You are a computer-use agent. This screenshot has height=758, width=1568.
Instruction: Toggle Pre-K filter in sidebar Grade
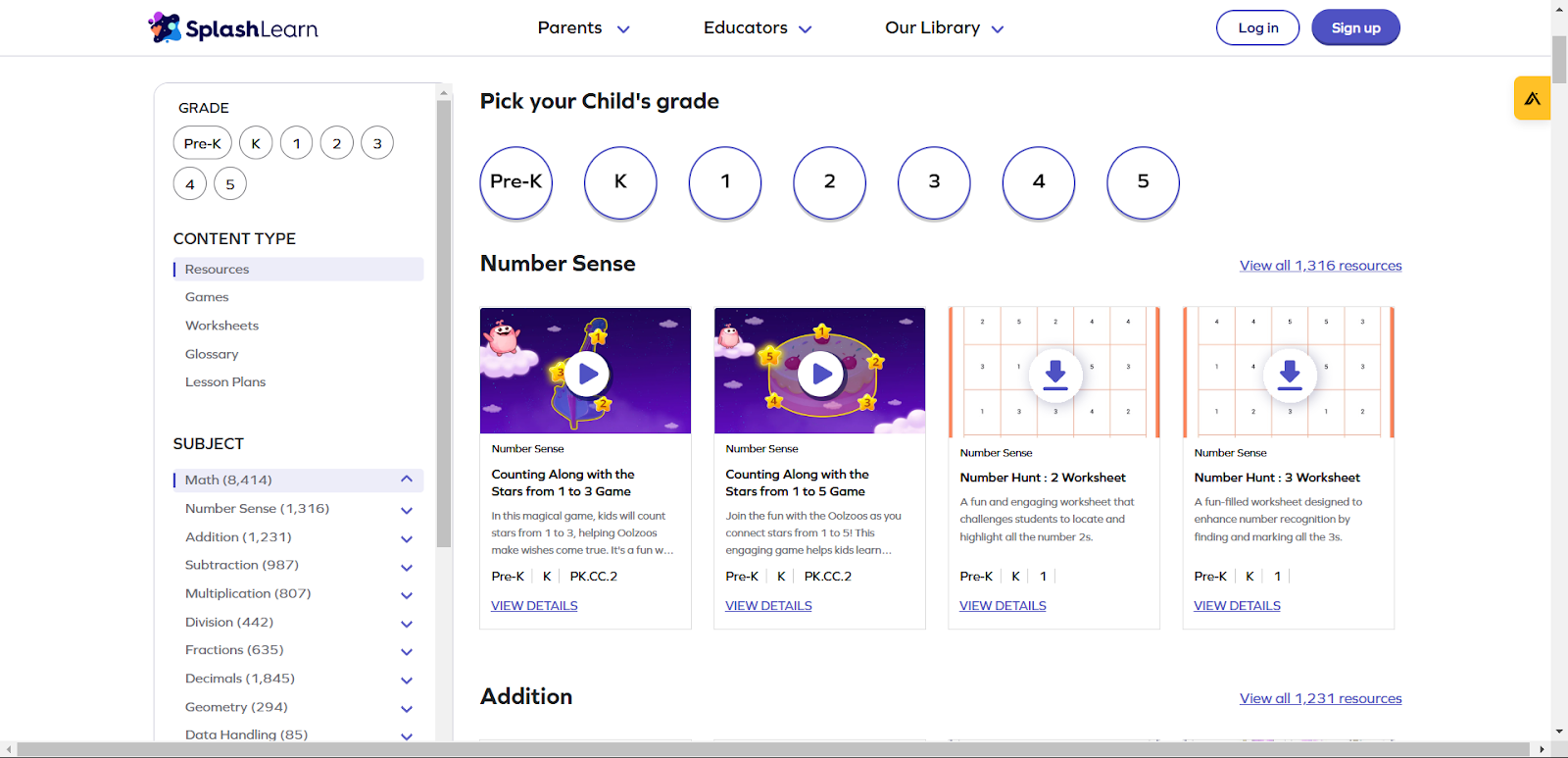point(203,143)
